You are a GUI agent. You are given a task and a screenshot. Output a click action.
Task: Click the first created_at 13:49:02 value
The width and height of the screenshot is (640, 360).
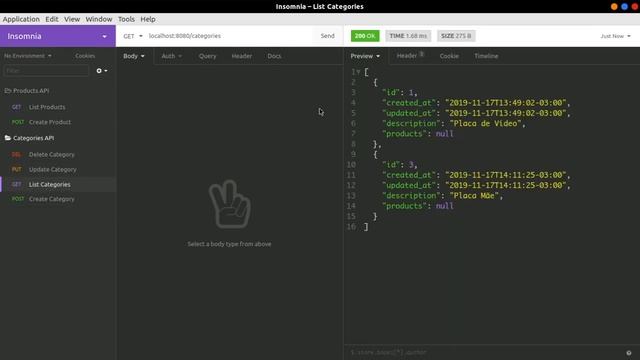coord(505,102)
